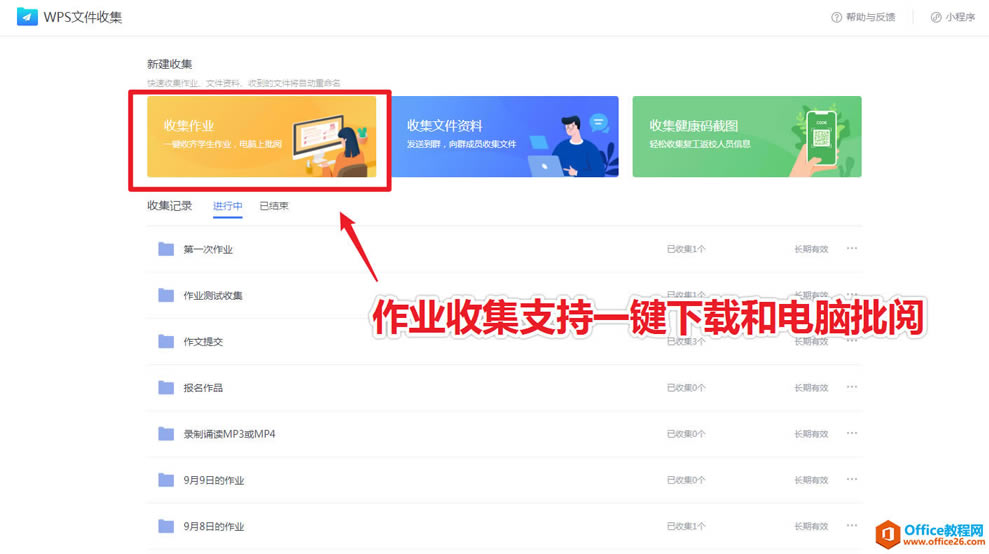
Task: Click 长期有效 status for 9月8日的作业
Action: coord(811,526)
